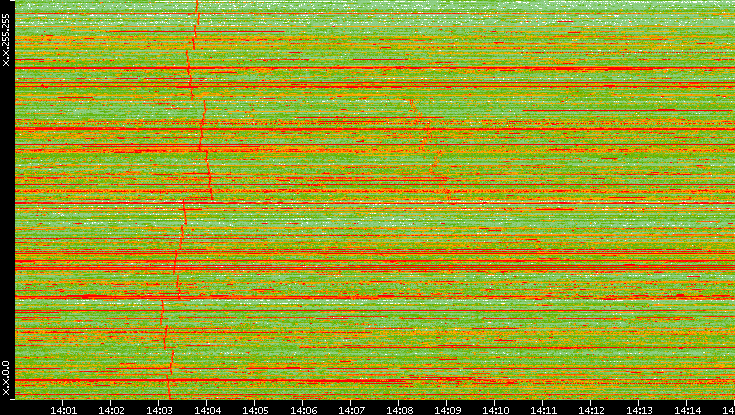Click the x.x.0.0 address axis label
735x415 pixels.
point(6,378)
